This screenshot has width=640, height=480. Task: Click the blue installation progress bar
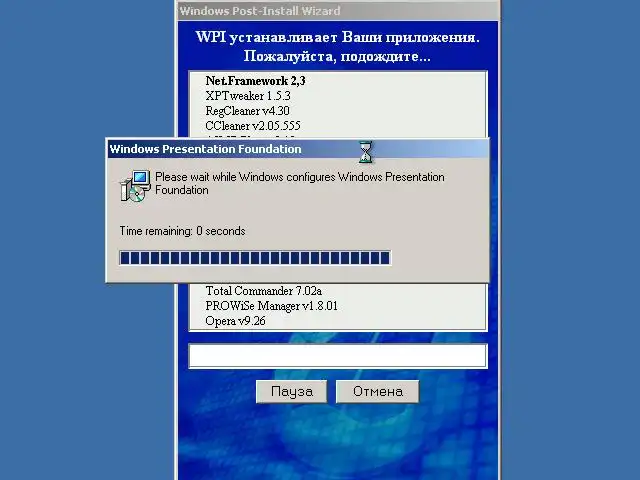(x=255, y=258)
